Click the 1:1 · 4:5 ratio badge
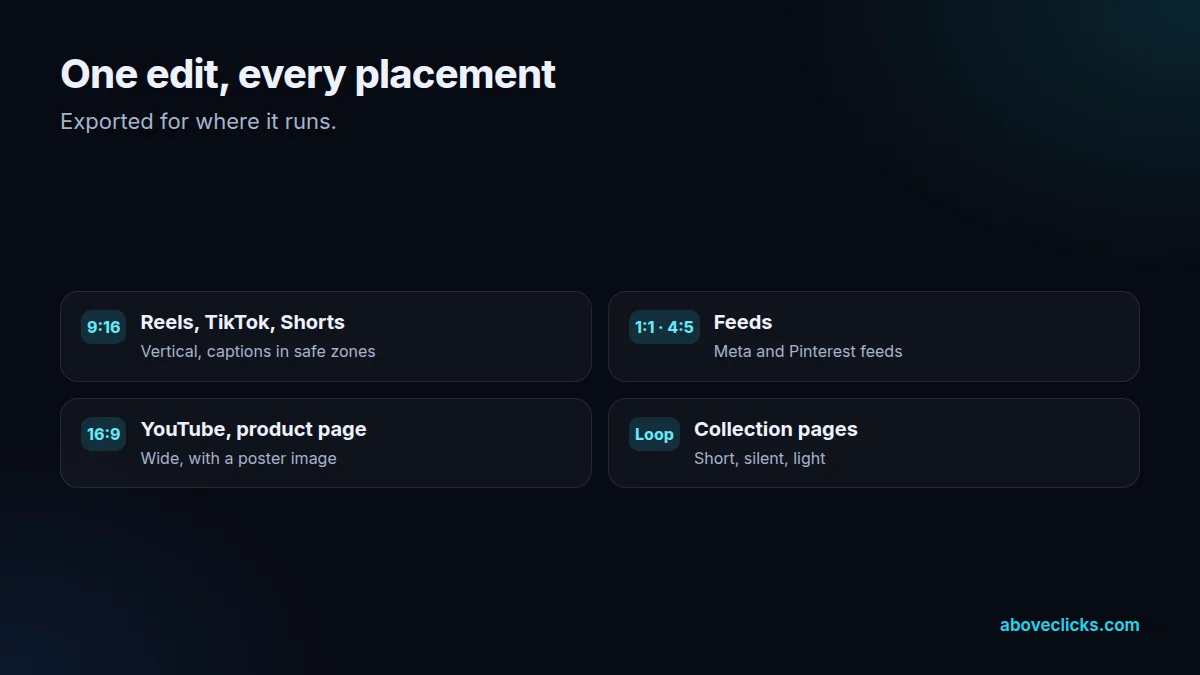The height and width of the screenshot is (675, 1200). (664, 327)
